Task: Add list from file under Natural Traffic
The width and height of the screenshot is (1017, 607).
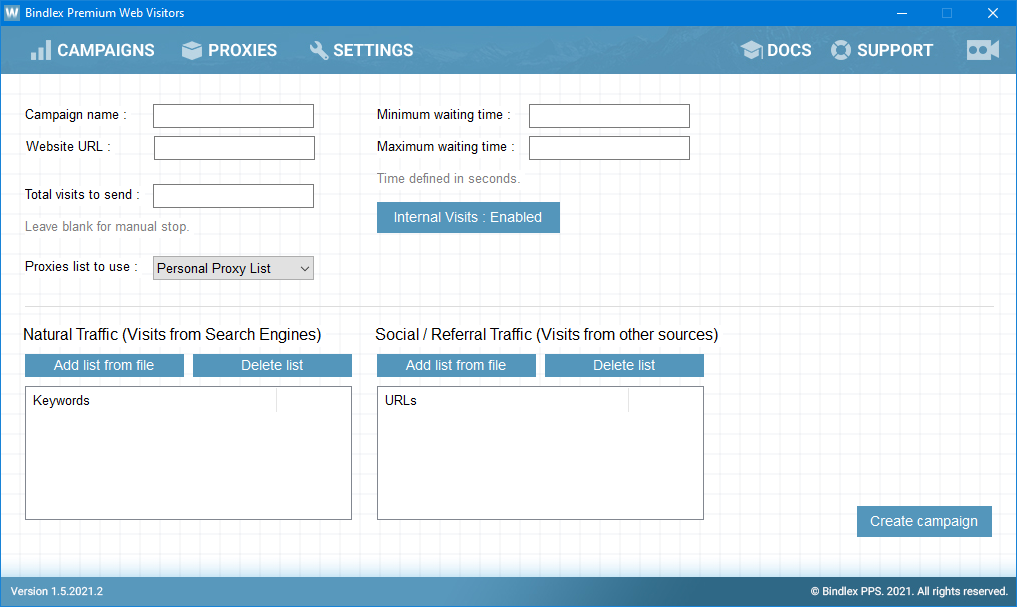Action: pyautogui.click(x=104, y=365)
